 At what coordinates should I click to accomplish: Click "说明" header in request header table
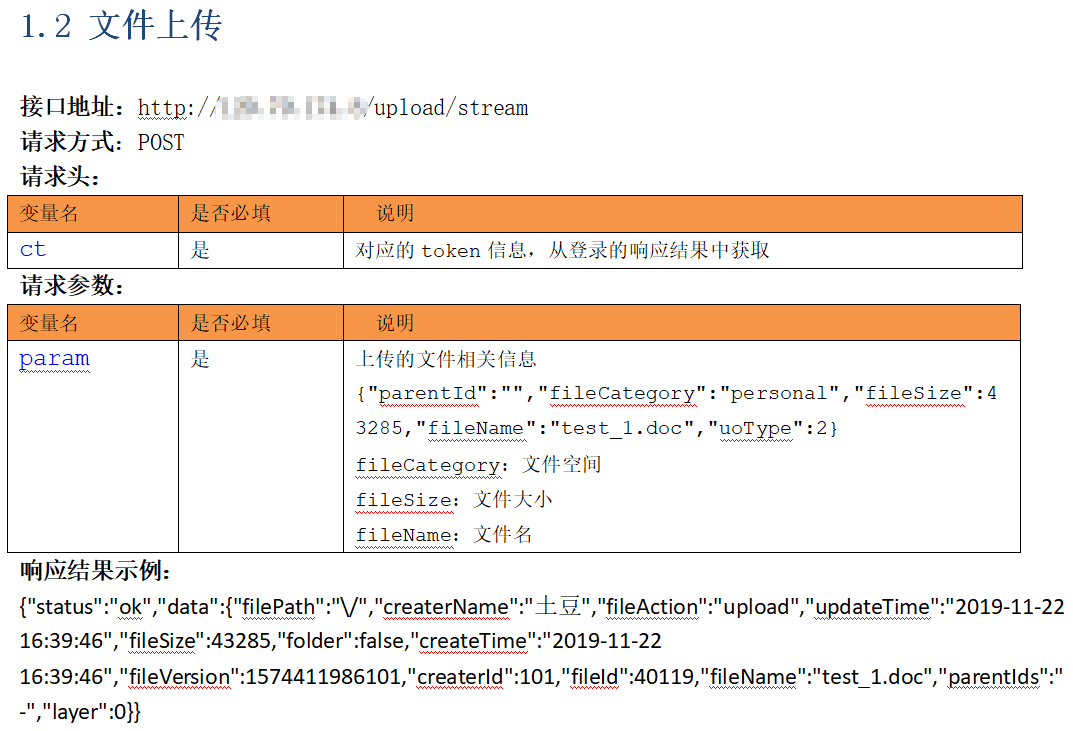(395, 214)
